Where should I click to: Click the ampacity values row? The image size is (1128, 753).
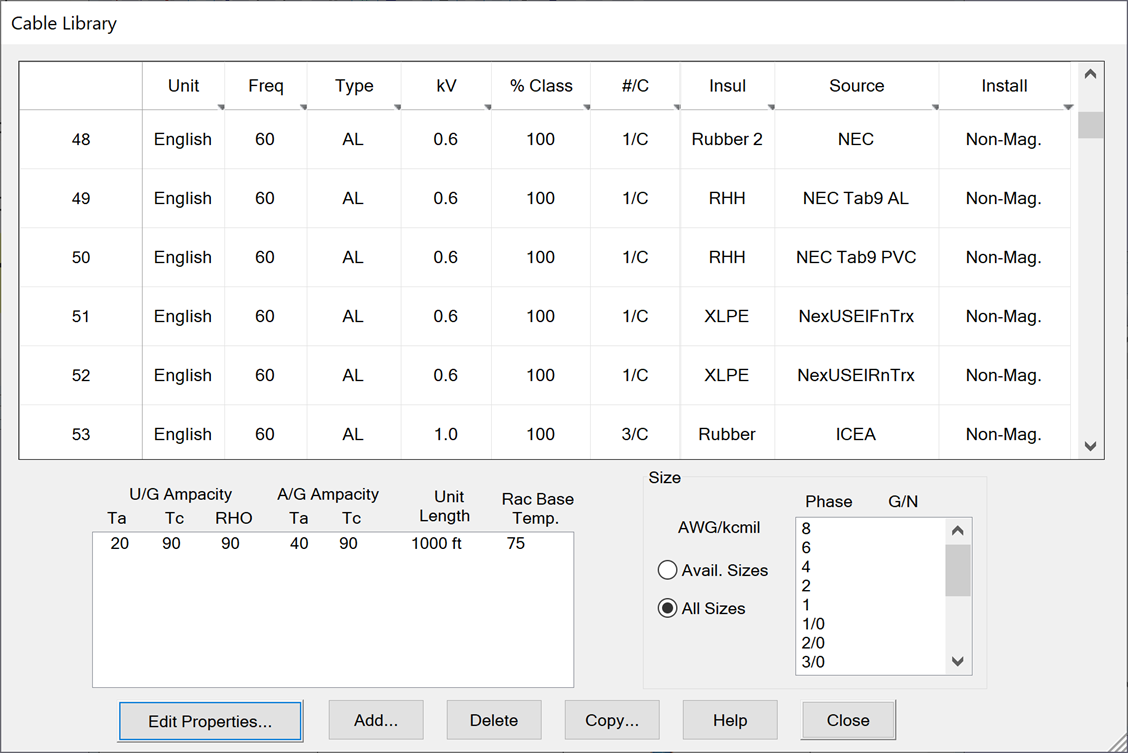(332, 544)
